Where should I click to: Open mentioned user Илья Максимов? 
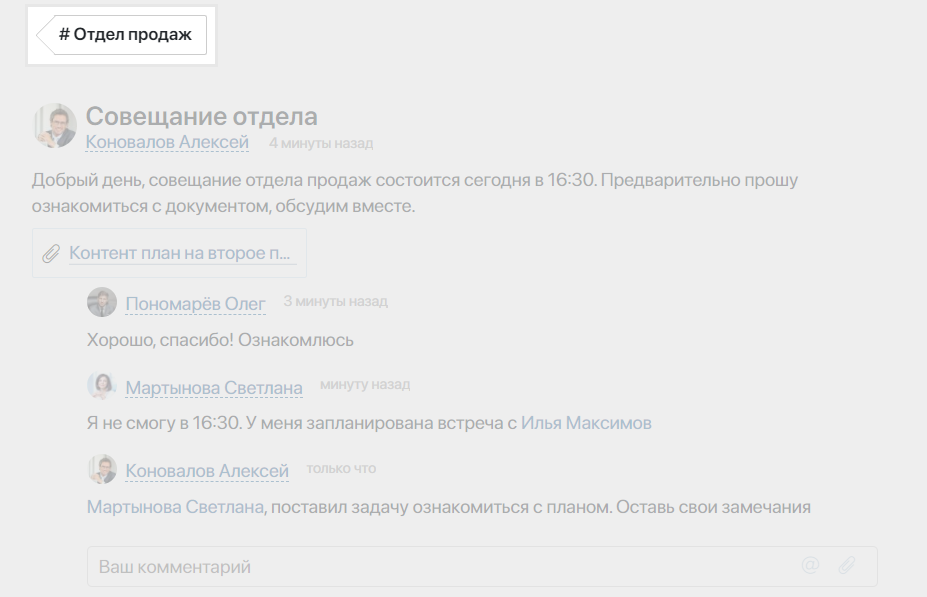(586, 423)
